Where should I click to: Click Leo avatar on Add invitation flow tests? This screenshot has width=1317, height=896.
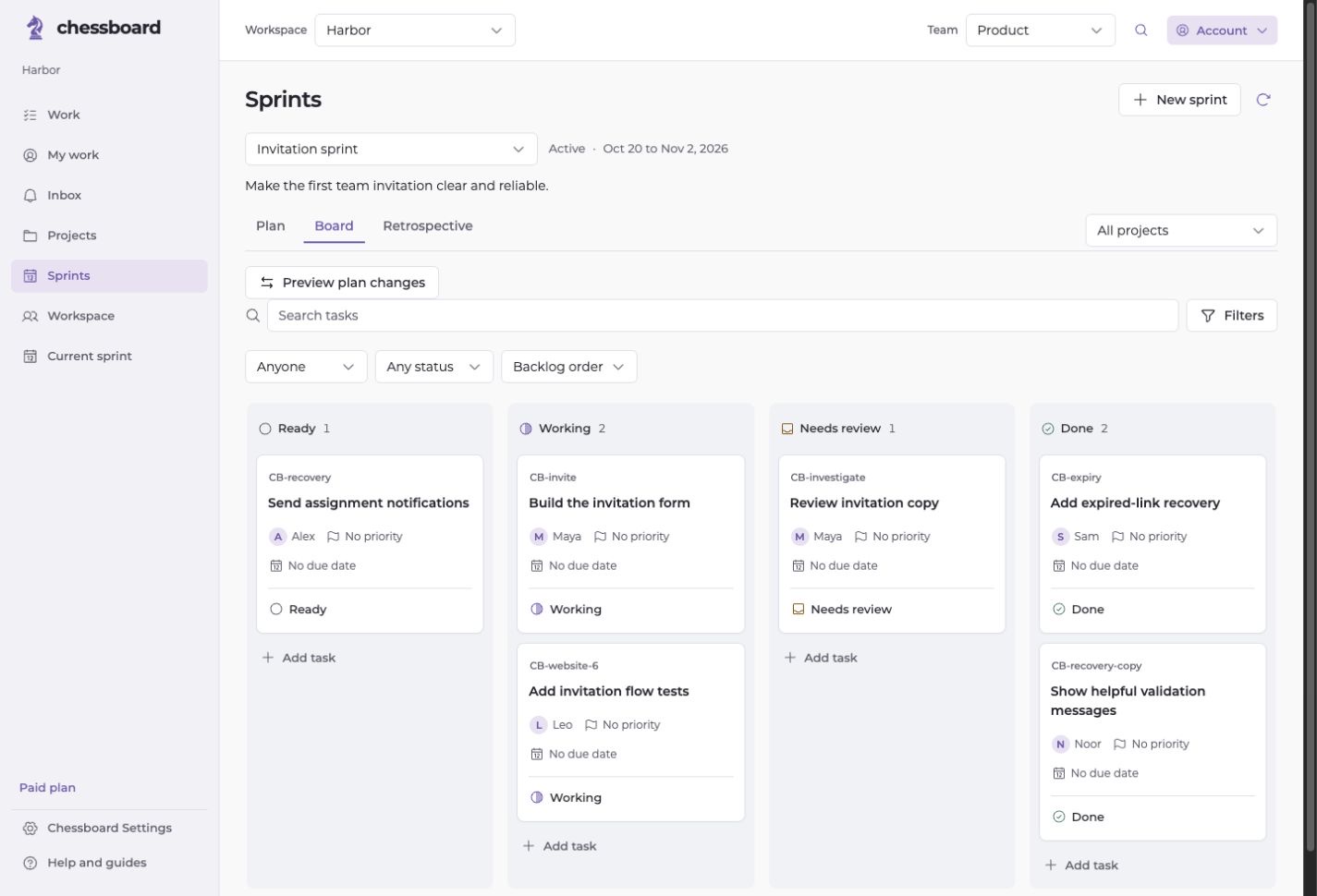pyautogui.click(x=538, y=725)
